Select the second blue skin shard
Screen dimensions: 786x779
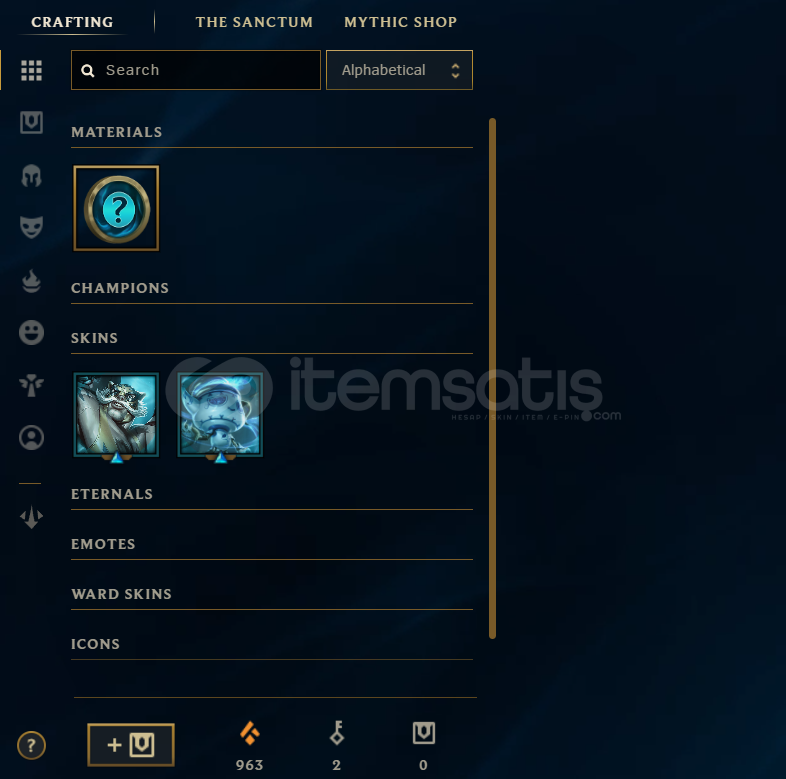click(221, 415)
